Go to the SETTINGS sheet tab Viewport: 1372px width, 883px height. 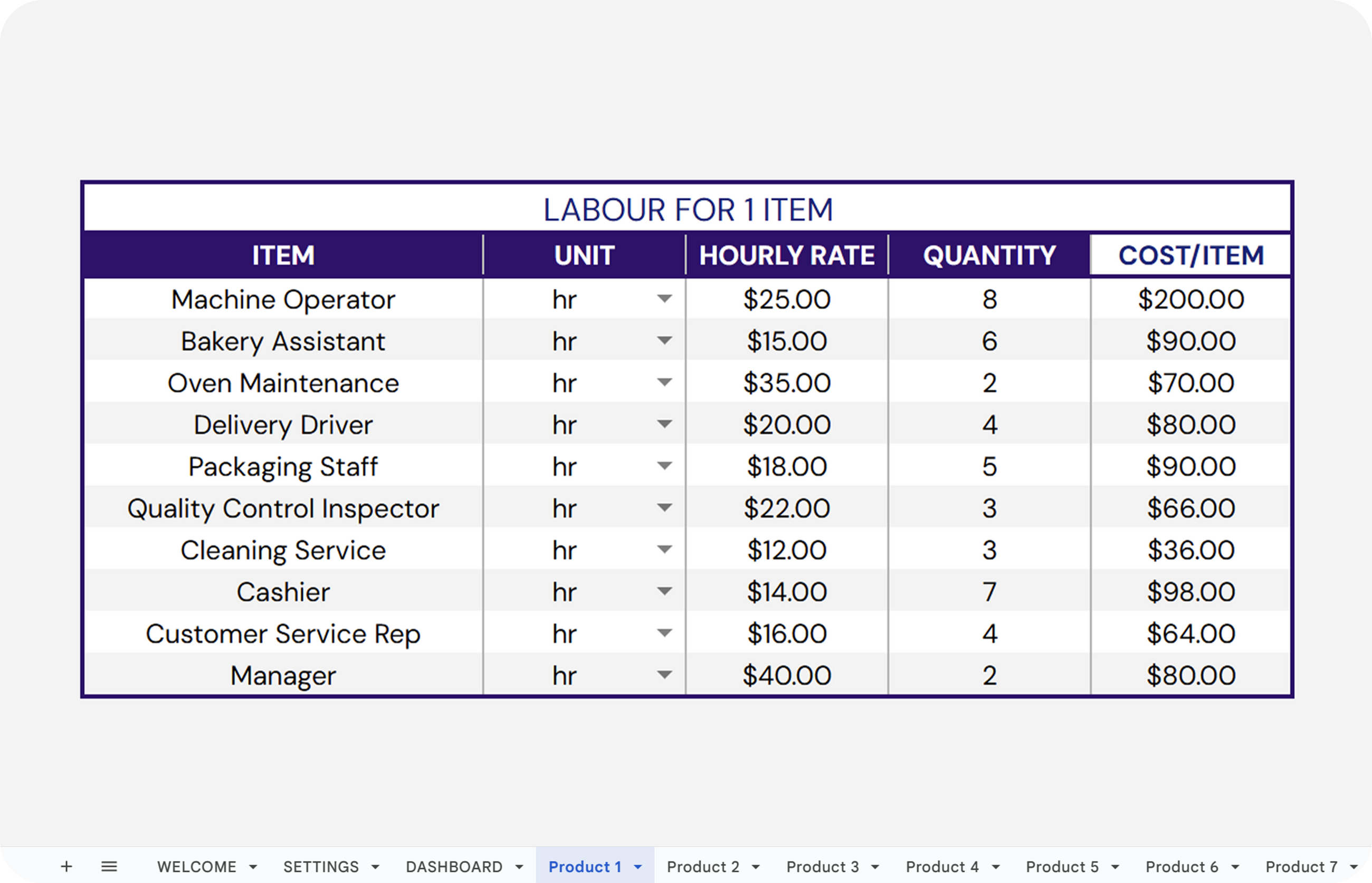coord(321,867)
